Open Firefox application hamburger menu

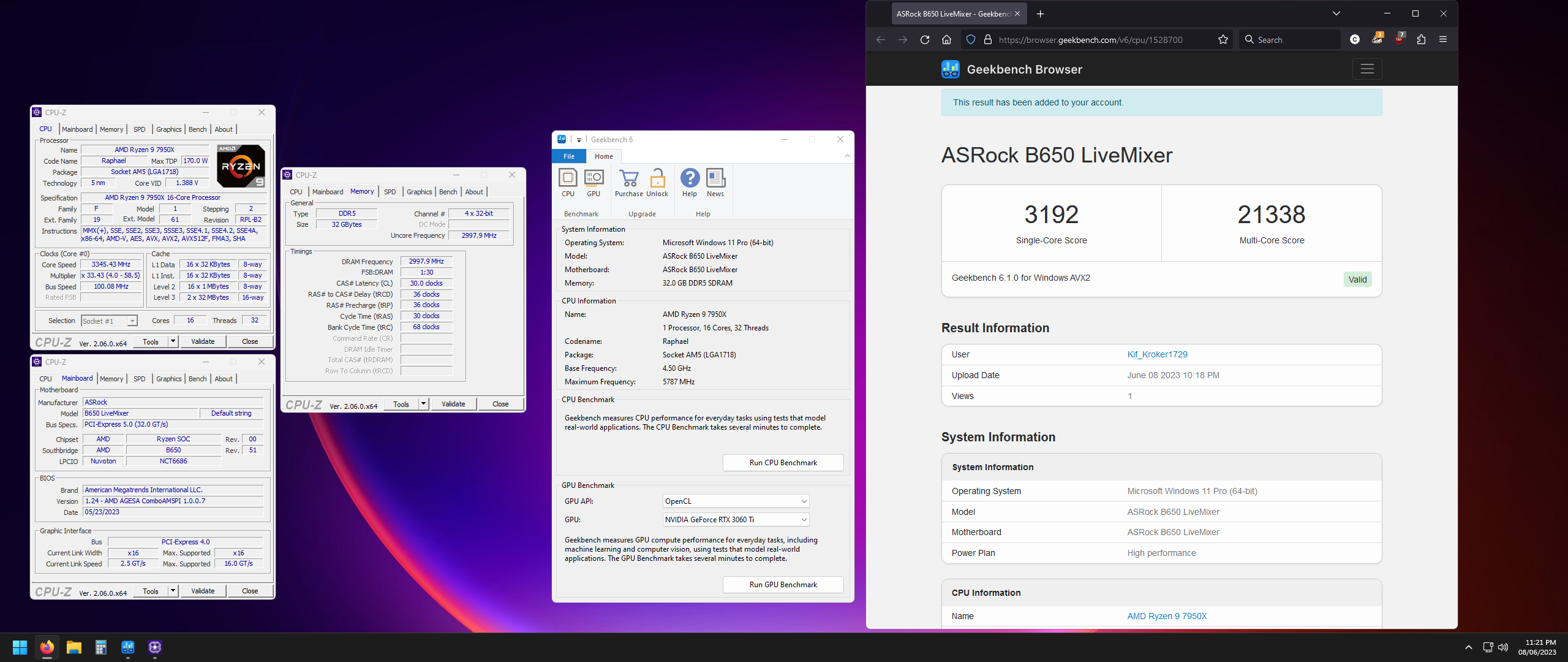click(1443, 40)
